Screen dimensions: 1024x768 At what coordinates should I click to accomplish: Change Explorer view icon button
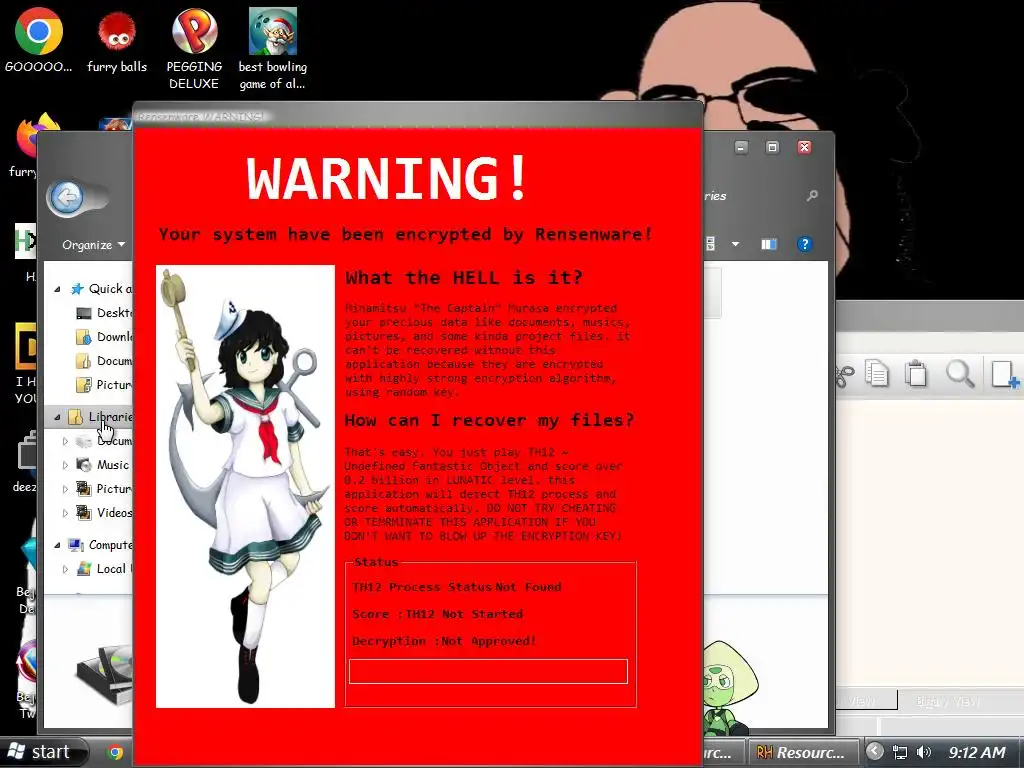(x=710, y=244)
